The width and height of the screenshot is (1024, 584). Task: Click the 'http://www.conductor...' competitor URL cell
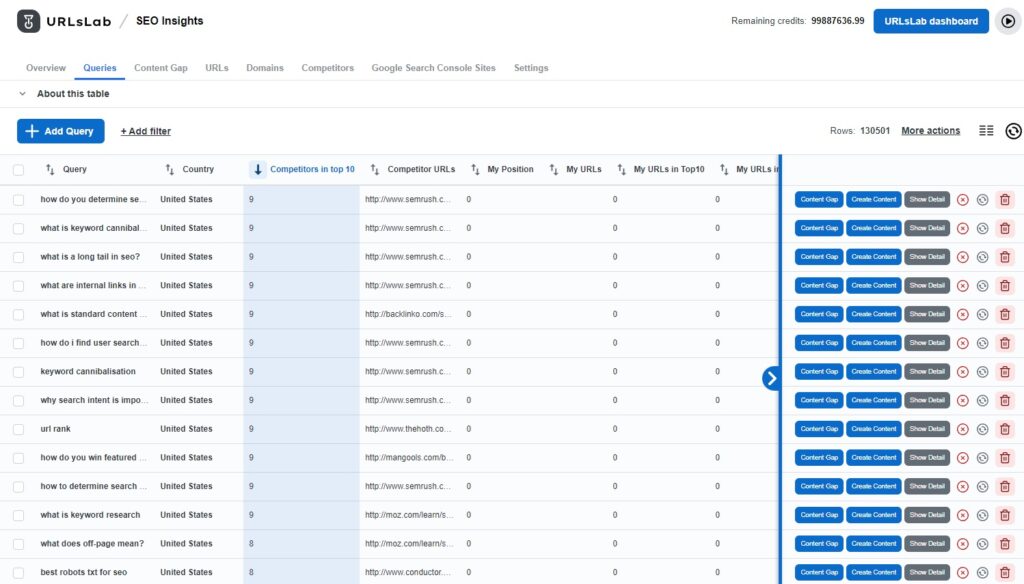click(408, 572)
